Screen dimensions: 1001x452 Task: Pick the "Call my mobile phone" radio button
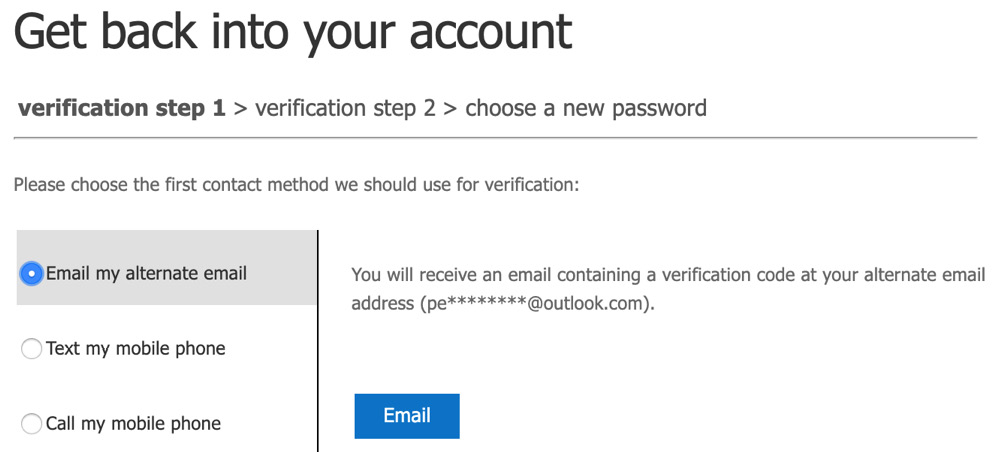coord(32,423)
